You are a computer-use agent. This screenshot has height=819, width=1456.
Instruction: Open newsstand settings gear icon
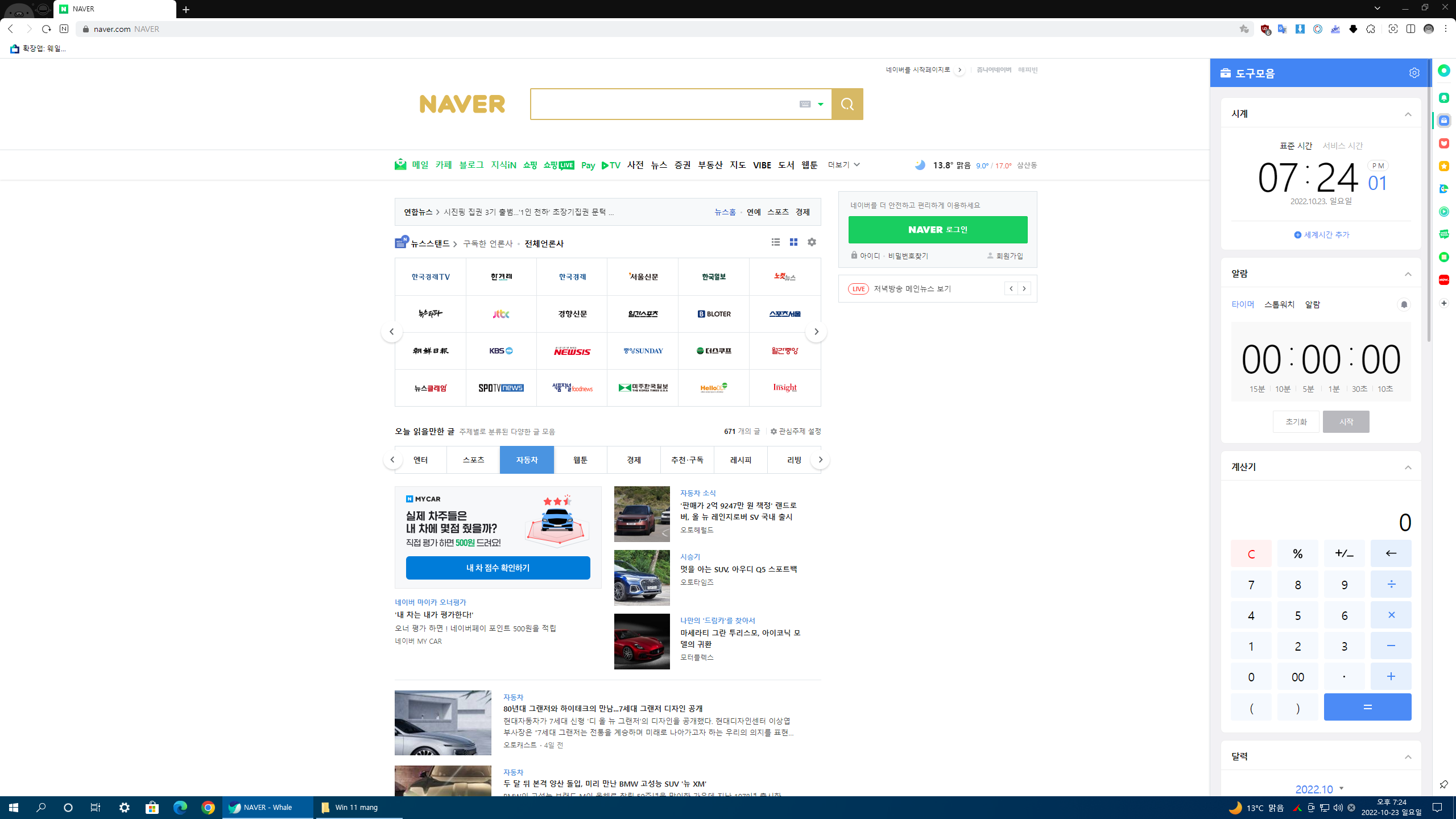tap(812, 242)
